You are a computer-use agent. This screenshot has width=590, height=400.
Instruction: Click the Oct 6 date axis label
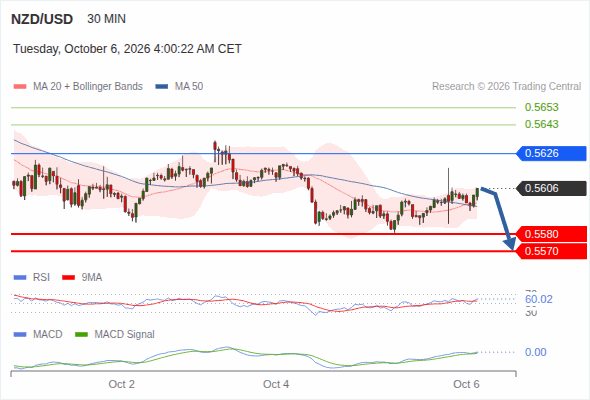click(466, 384)
